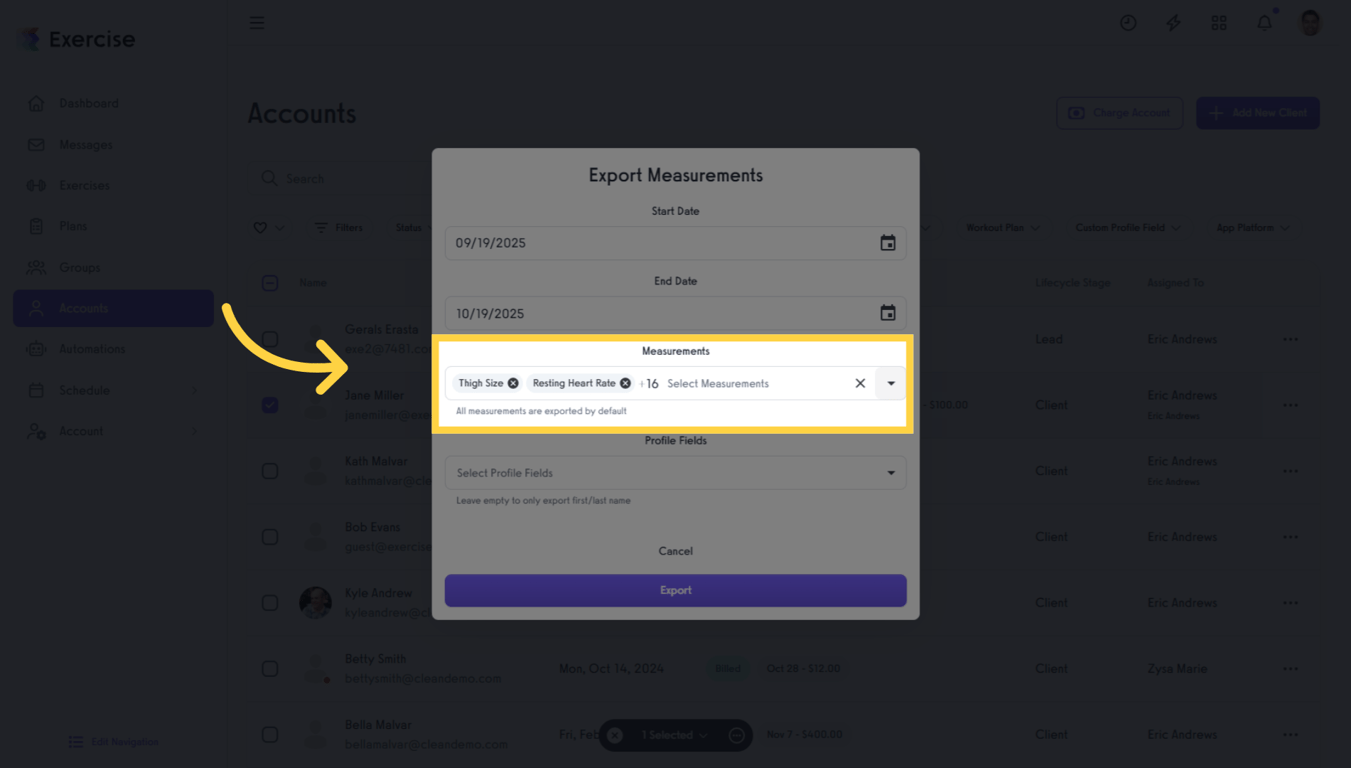Toggle the select-all checkbox in table header
Screen dimensions: 1351x768
(x=270, y=282)
